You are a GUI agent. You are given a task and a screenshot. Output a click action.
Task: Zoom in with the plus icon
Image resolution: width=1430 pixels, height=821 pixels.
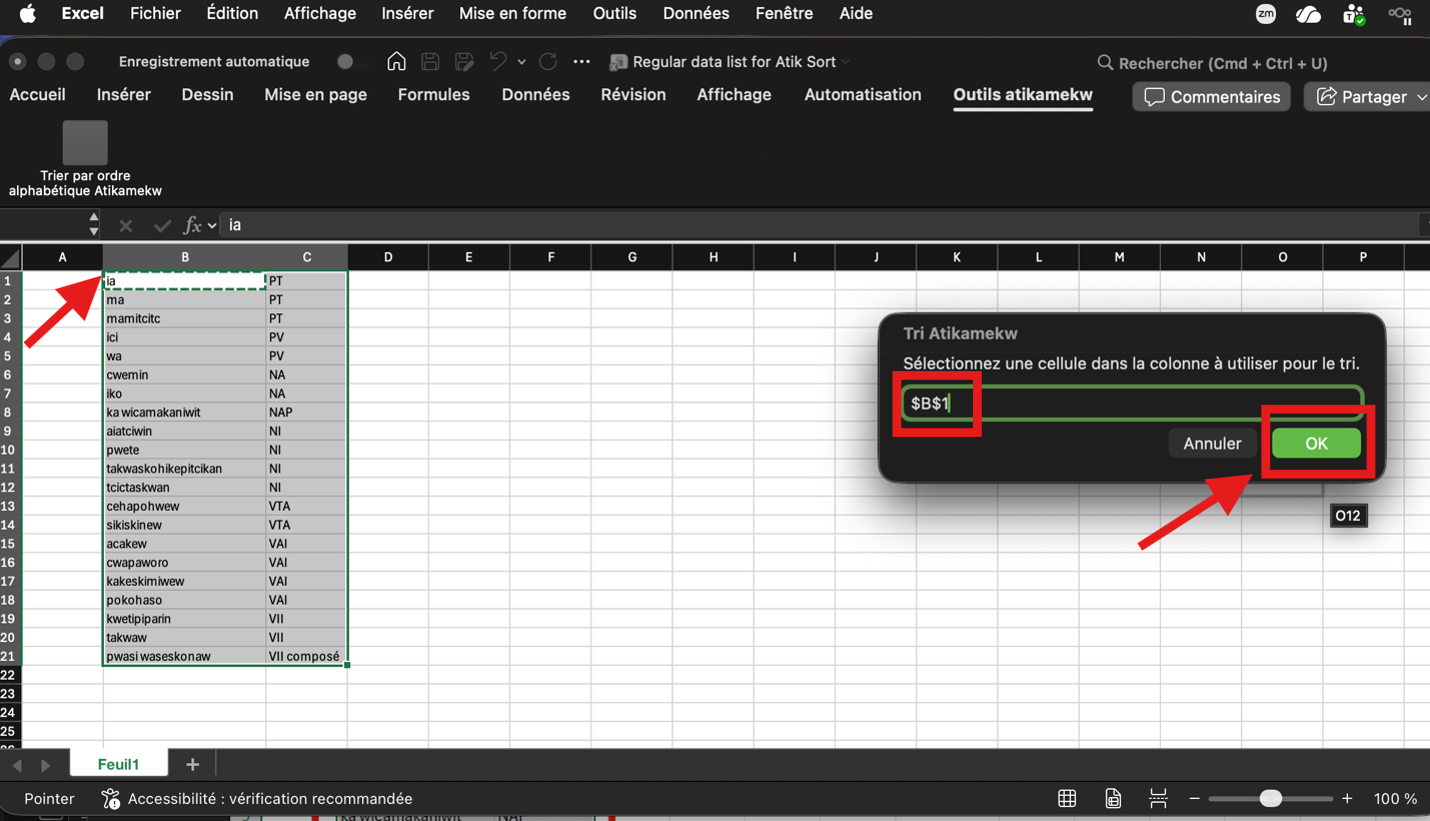coord(1347,798)
